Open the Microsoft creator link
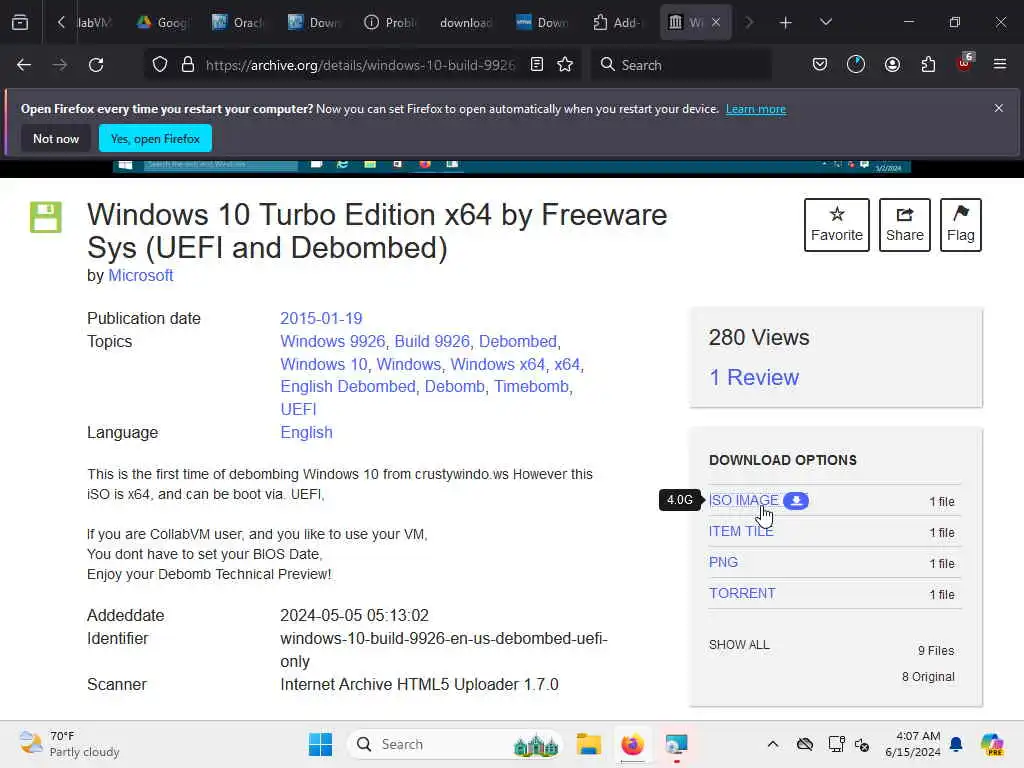 (140, 276)
